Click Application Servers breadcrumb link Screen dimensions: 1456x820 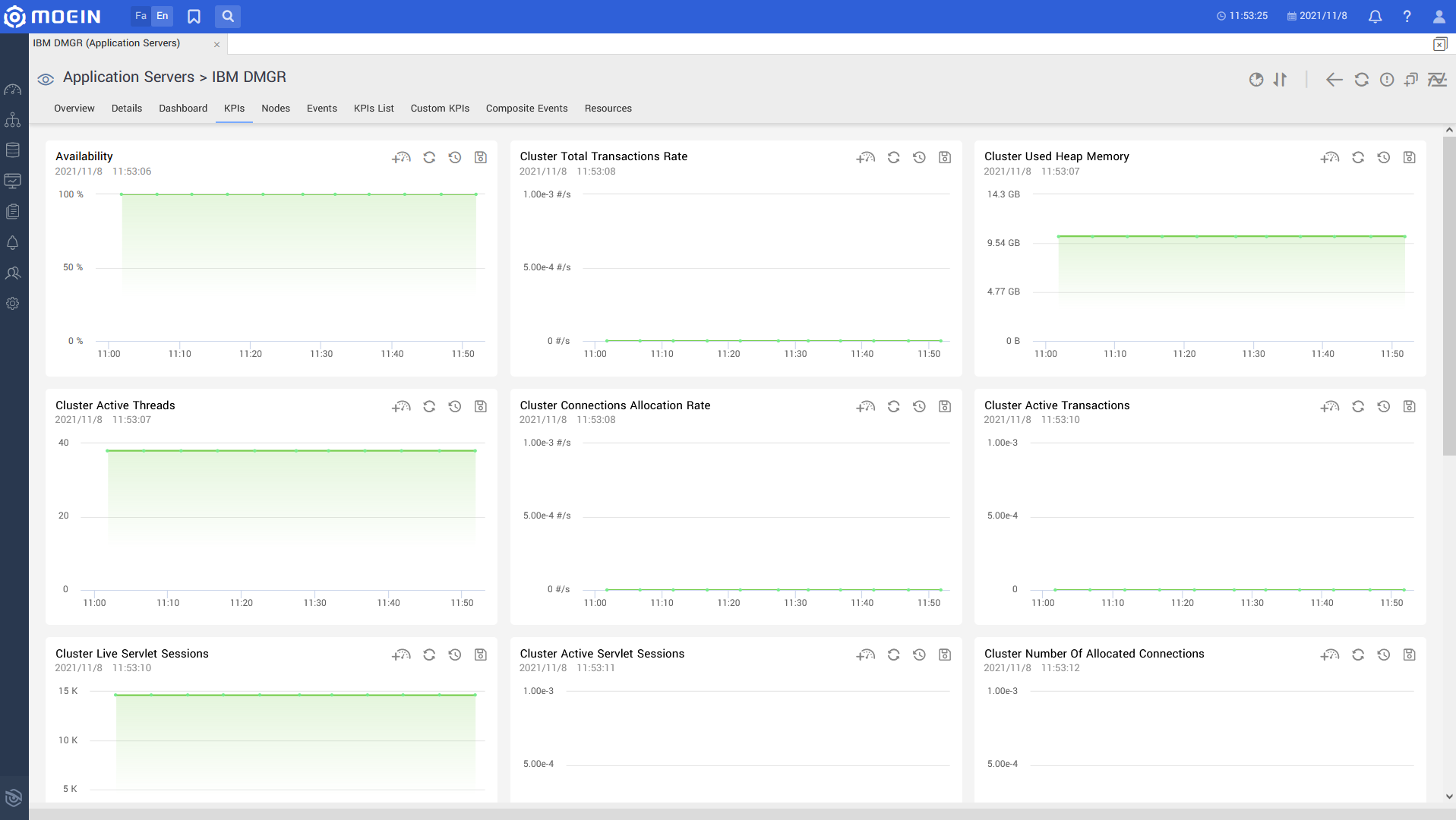tap(128, 77)
